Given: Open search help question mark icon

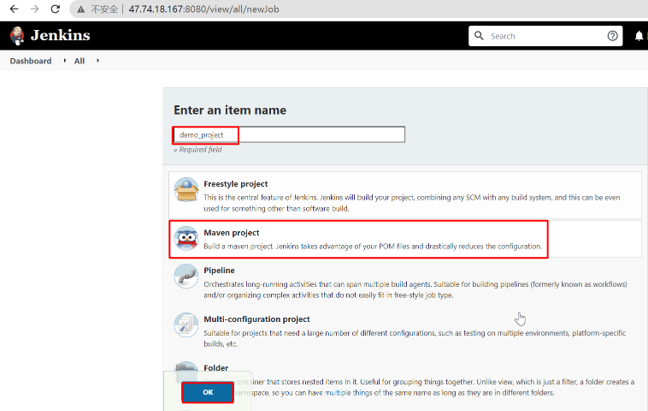Looking at the screenshot, I should [612, 36].
